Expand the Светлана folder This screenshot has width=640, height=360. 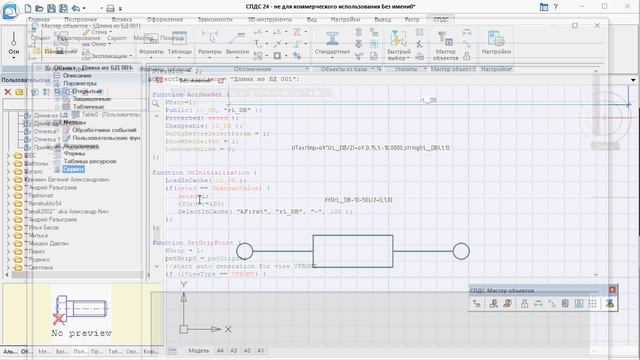click(x=8, y=267)
